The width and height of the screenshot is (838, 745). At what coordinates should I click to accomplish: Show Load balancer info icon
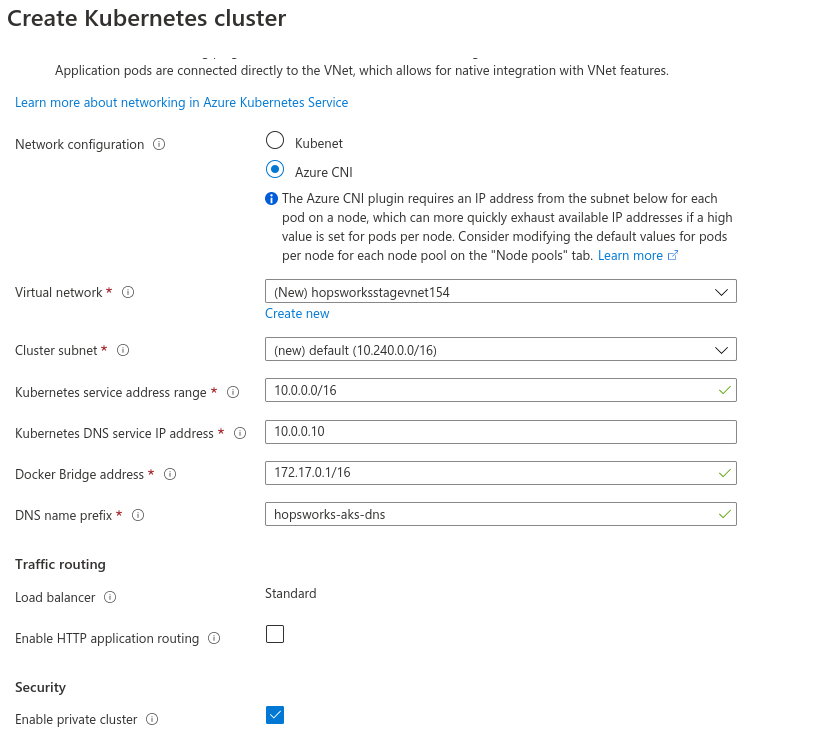pos(110,597)
